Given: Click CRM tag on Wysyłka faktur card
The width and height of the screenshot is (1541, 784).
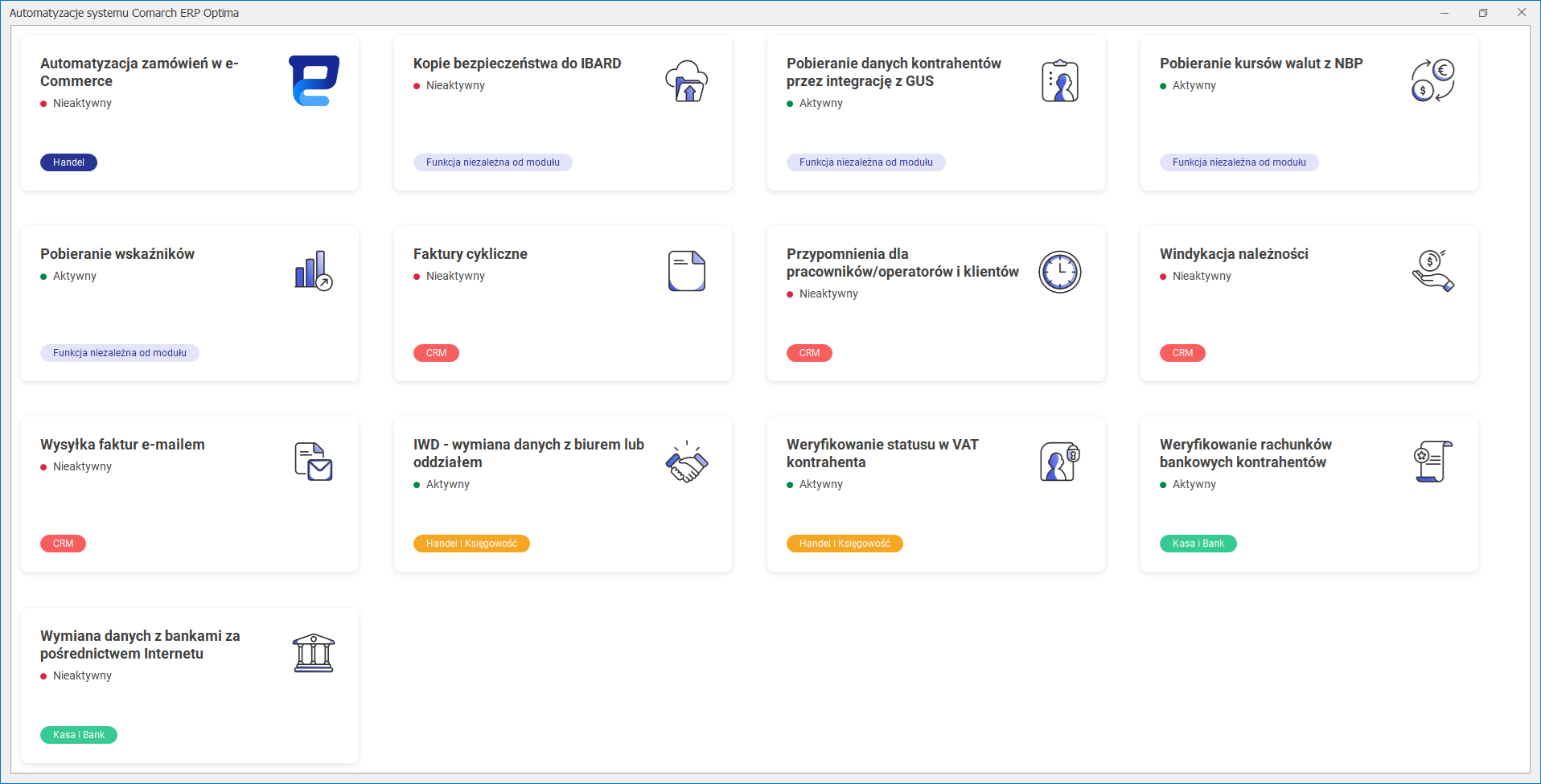Looking at the screenshot, I should coord(63,544).
